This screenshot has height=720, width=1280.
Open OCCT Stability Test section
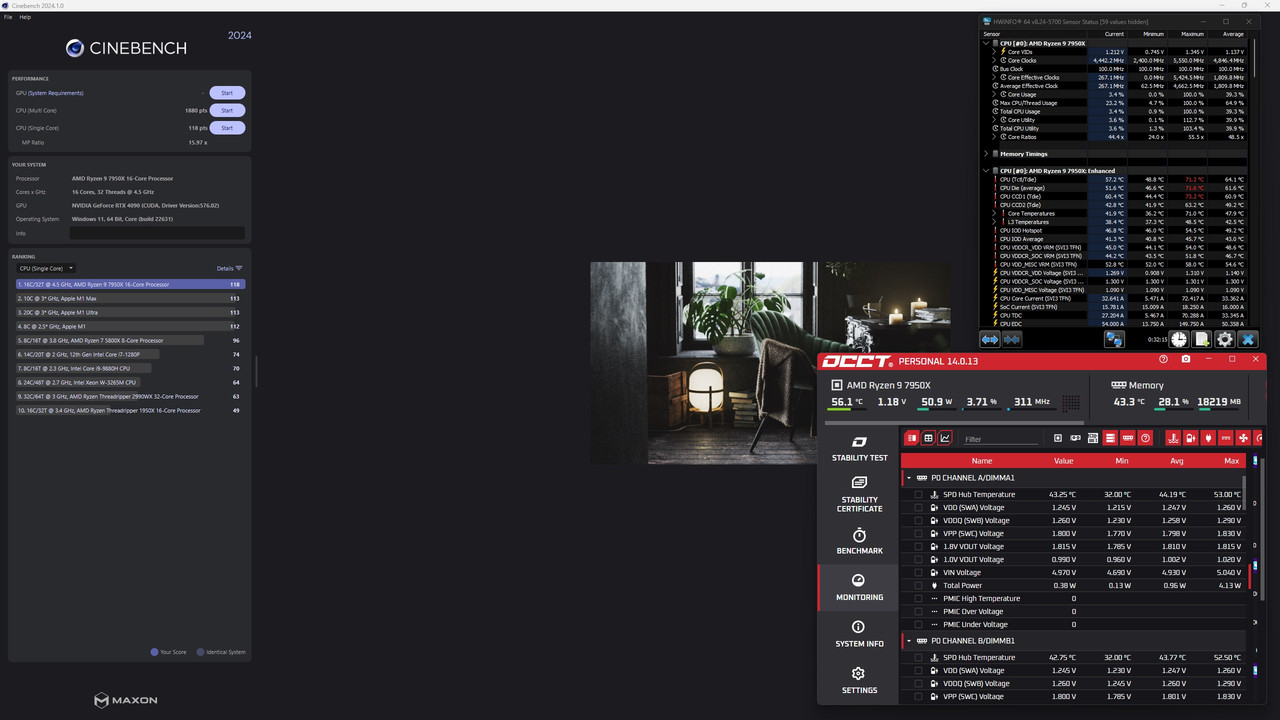[859, 449]
